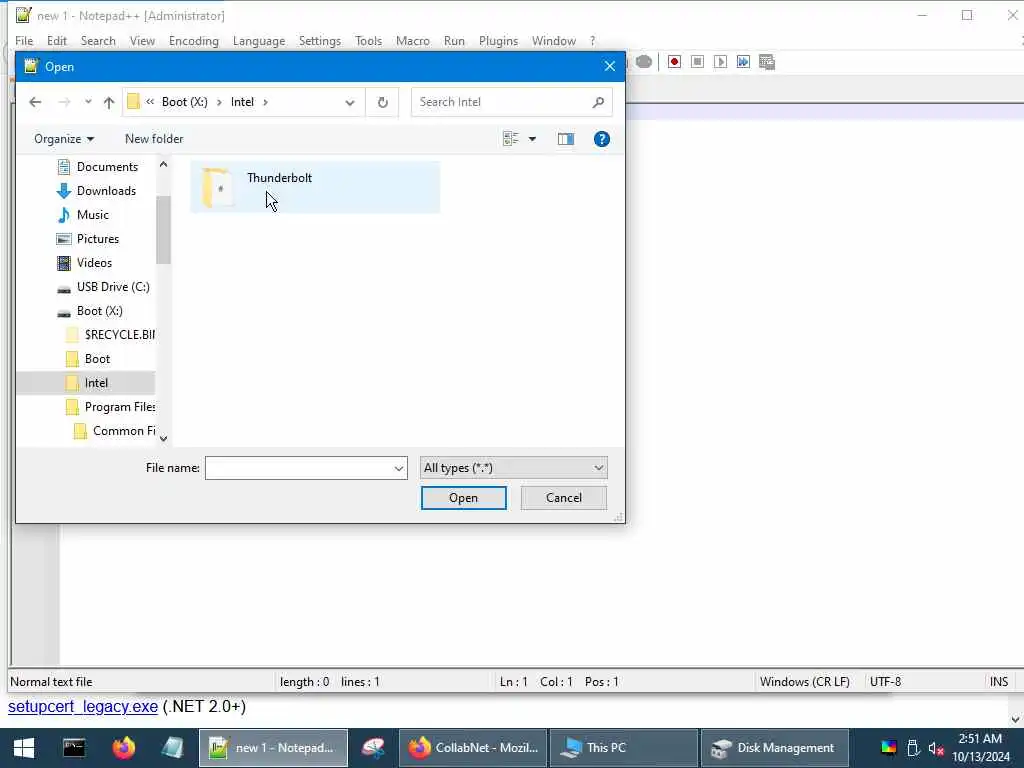Viewport: 1024px width, 768px height.
Task: Open the Plugins menu
Action: click(x=498, y=40)
